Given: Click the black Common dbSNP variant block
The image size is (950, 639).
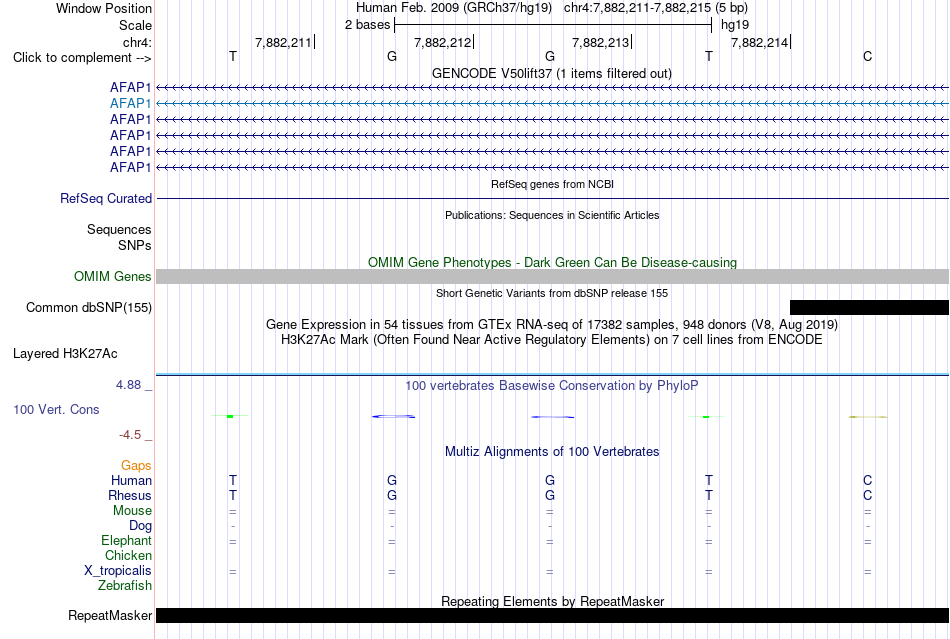Looking at the screenshot, I should [x=869, y=308].
